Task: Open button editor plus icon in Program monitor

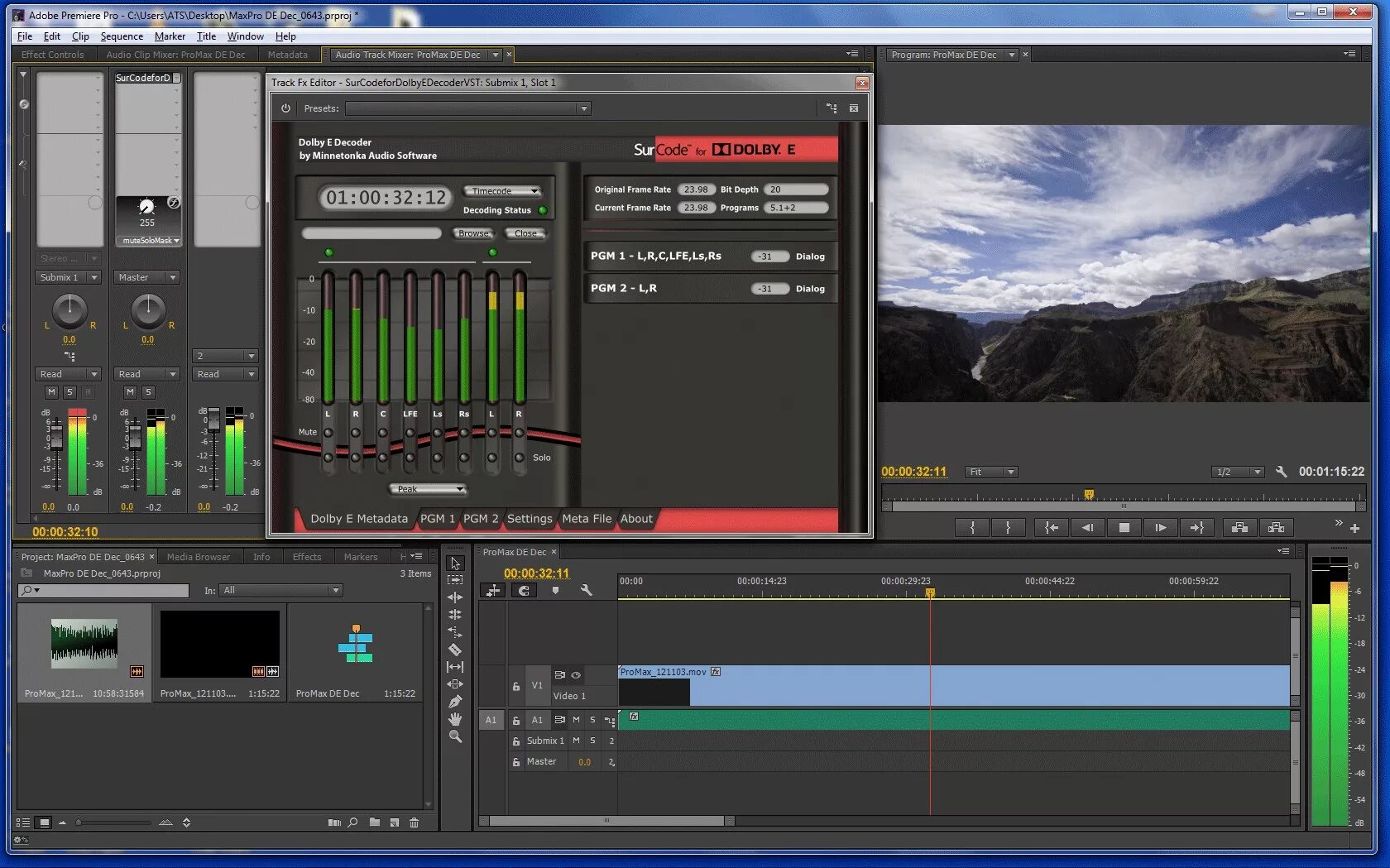Action: tap(1354, 528)
